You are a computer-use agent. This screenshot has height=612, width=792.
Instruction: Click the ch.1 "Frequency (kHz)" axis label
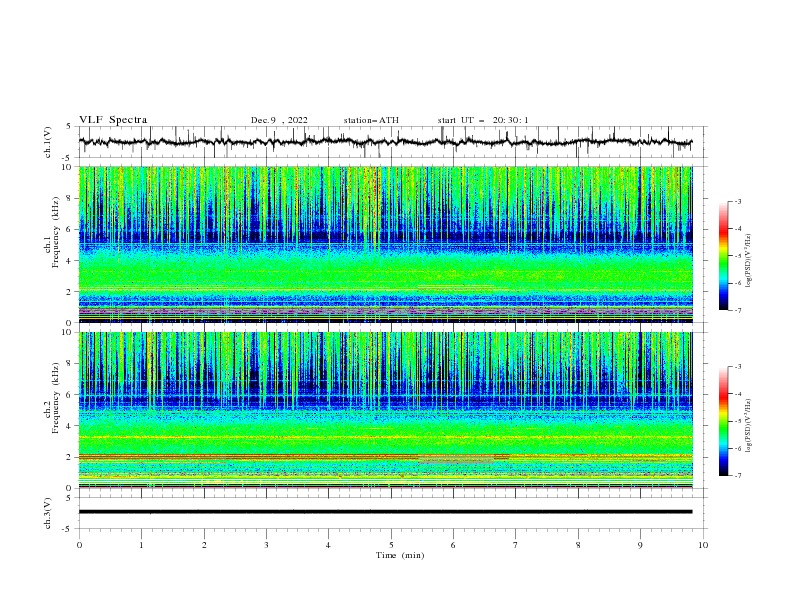coord(56,232)
